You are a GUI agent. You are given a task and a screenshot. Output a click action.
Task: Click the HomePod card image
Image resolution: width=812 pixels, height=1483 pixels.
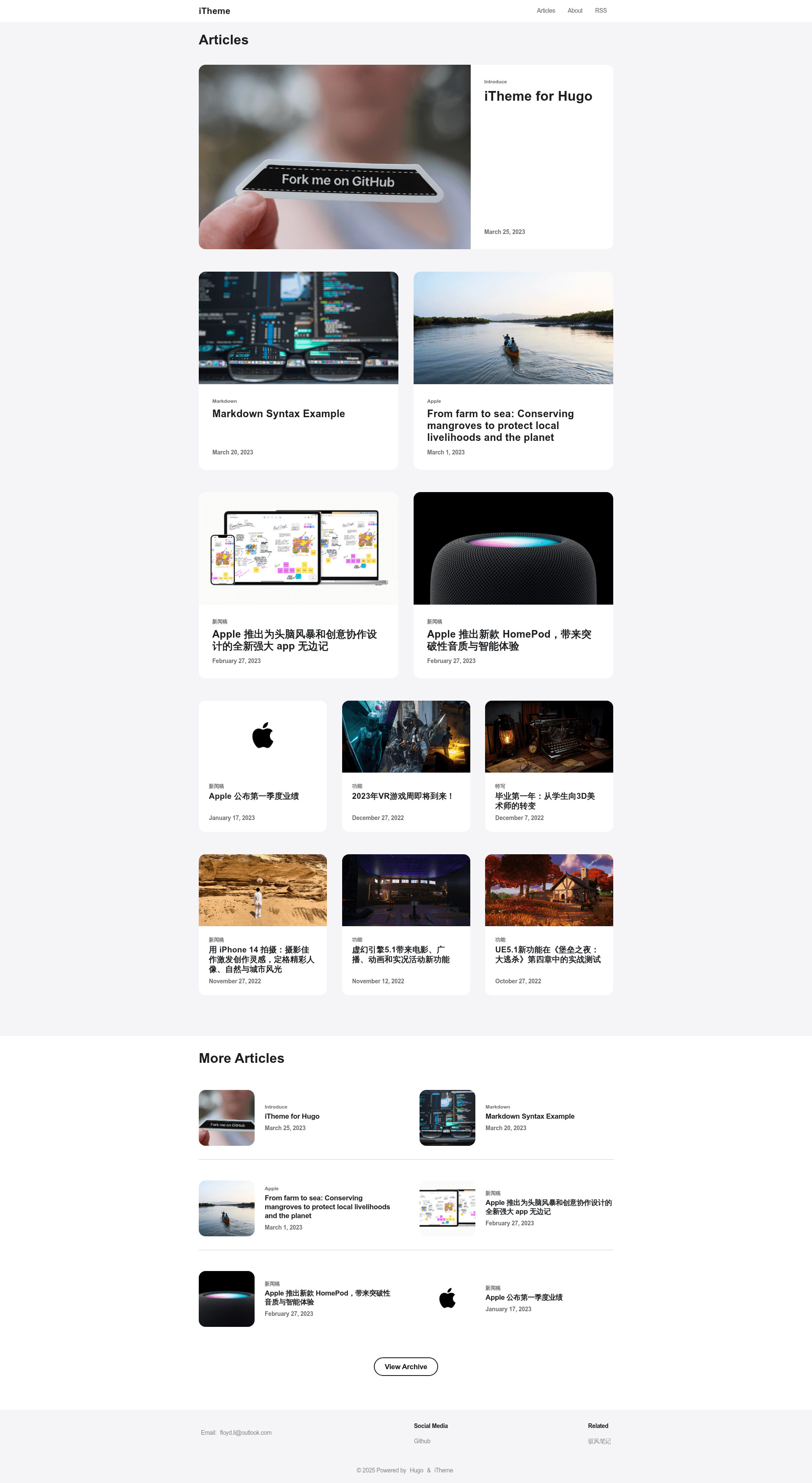(513, 548)
